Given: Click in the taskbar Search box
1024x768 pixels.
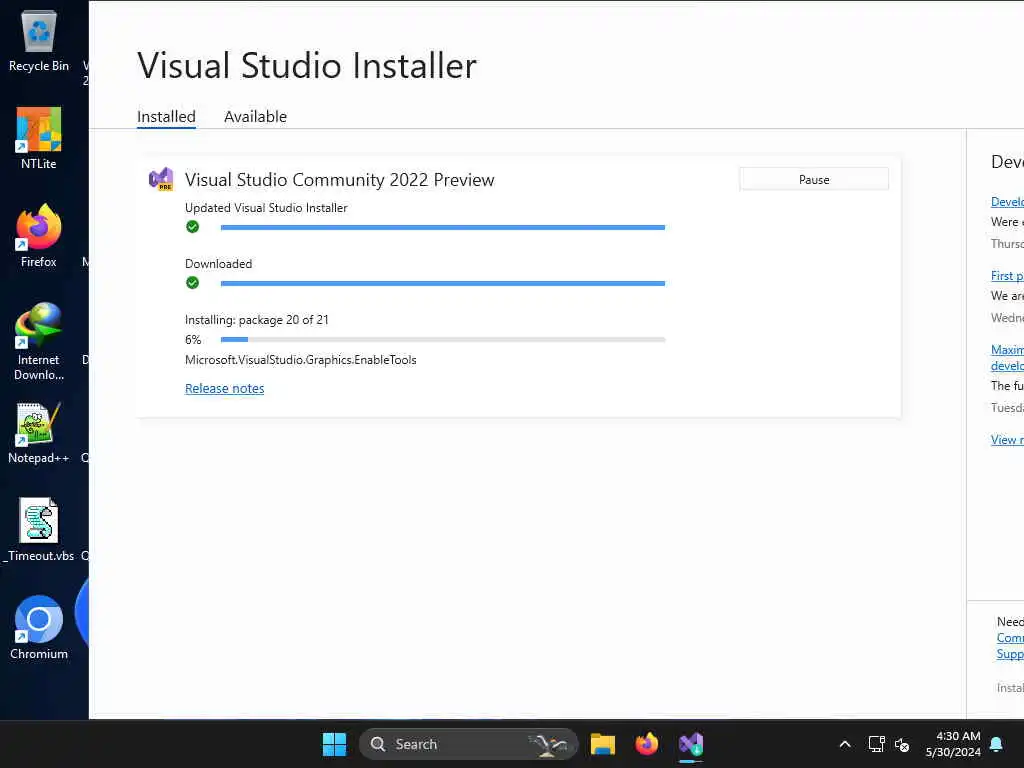Looking at the screenshot, I should [468, 744].
